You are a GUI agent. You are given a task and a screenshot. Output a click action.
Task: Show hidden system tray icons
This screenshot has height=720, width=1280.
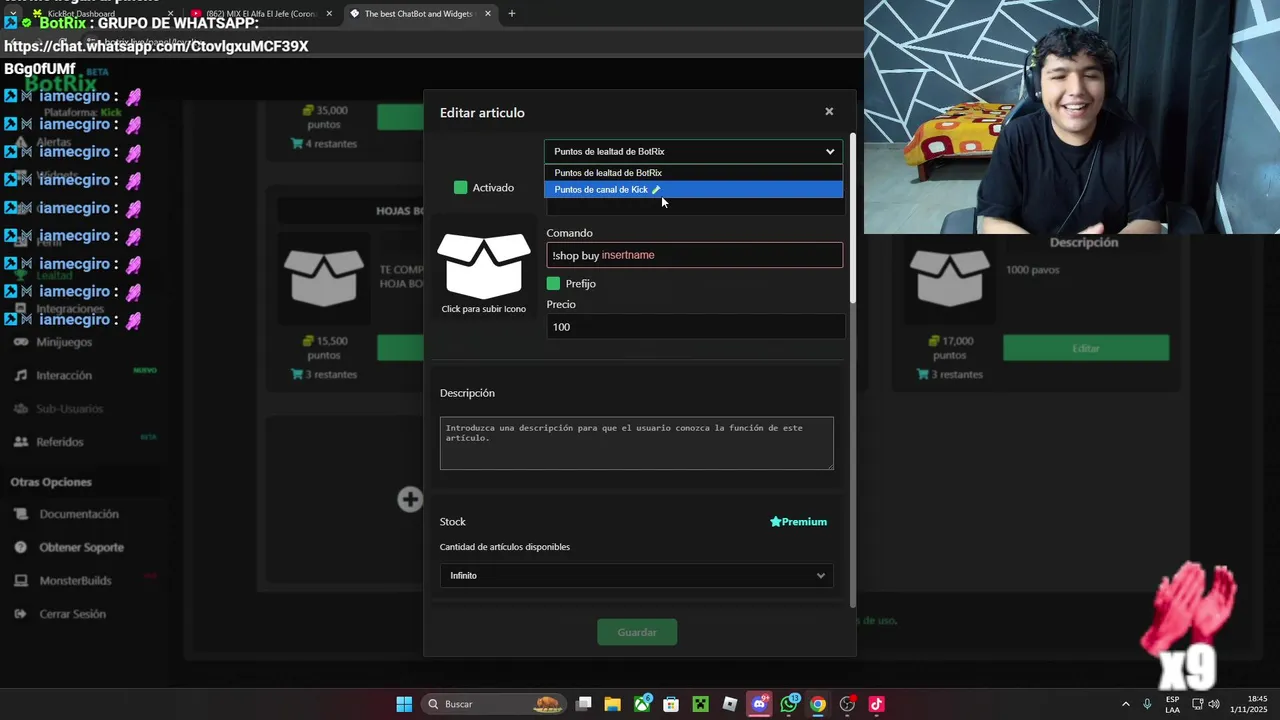coord(1125,704)
